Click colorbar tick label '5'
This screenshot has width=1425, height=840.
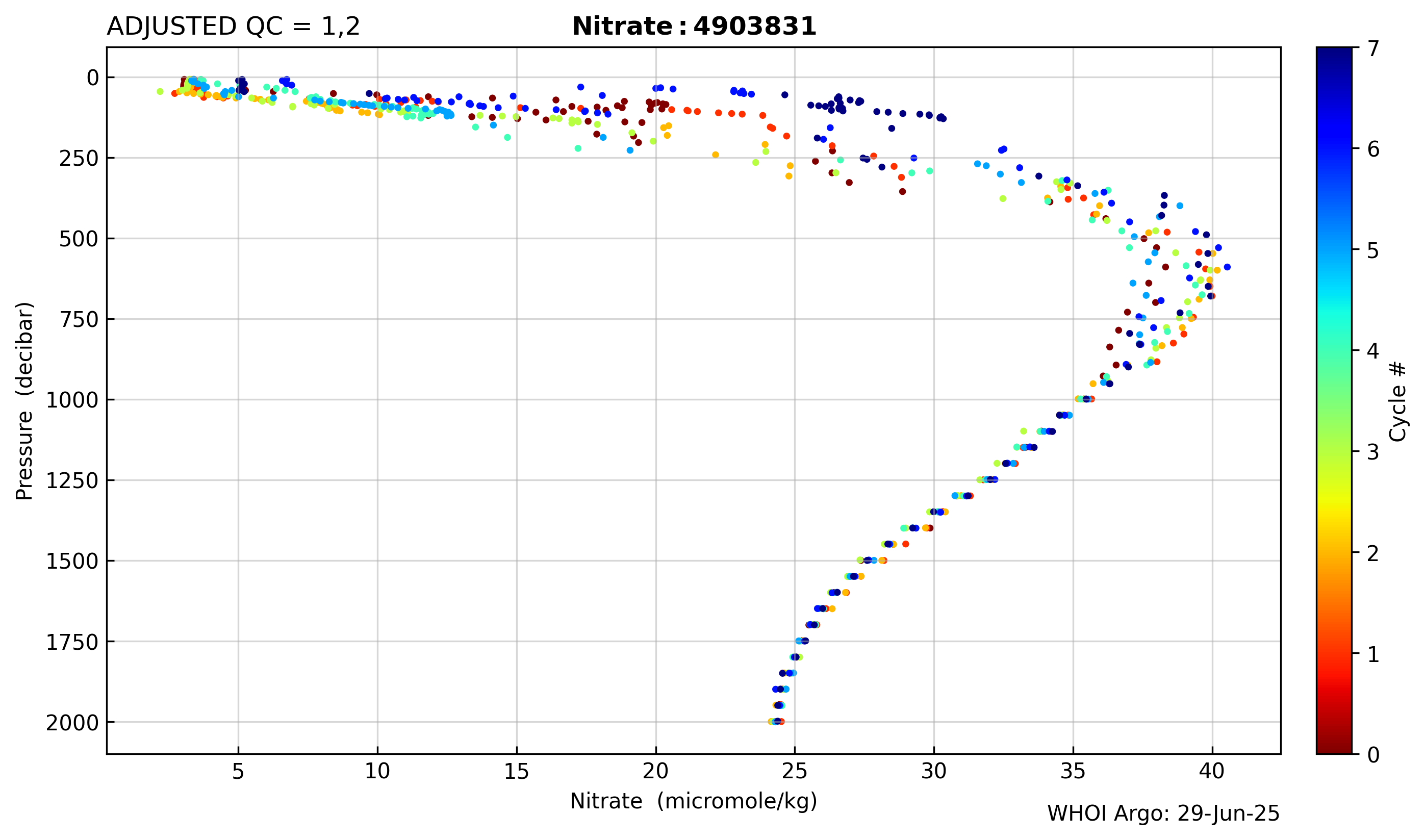[1373, 250]
